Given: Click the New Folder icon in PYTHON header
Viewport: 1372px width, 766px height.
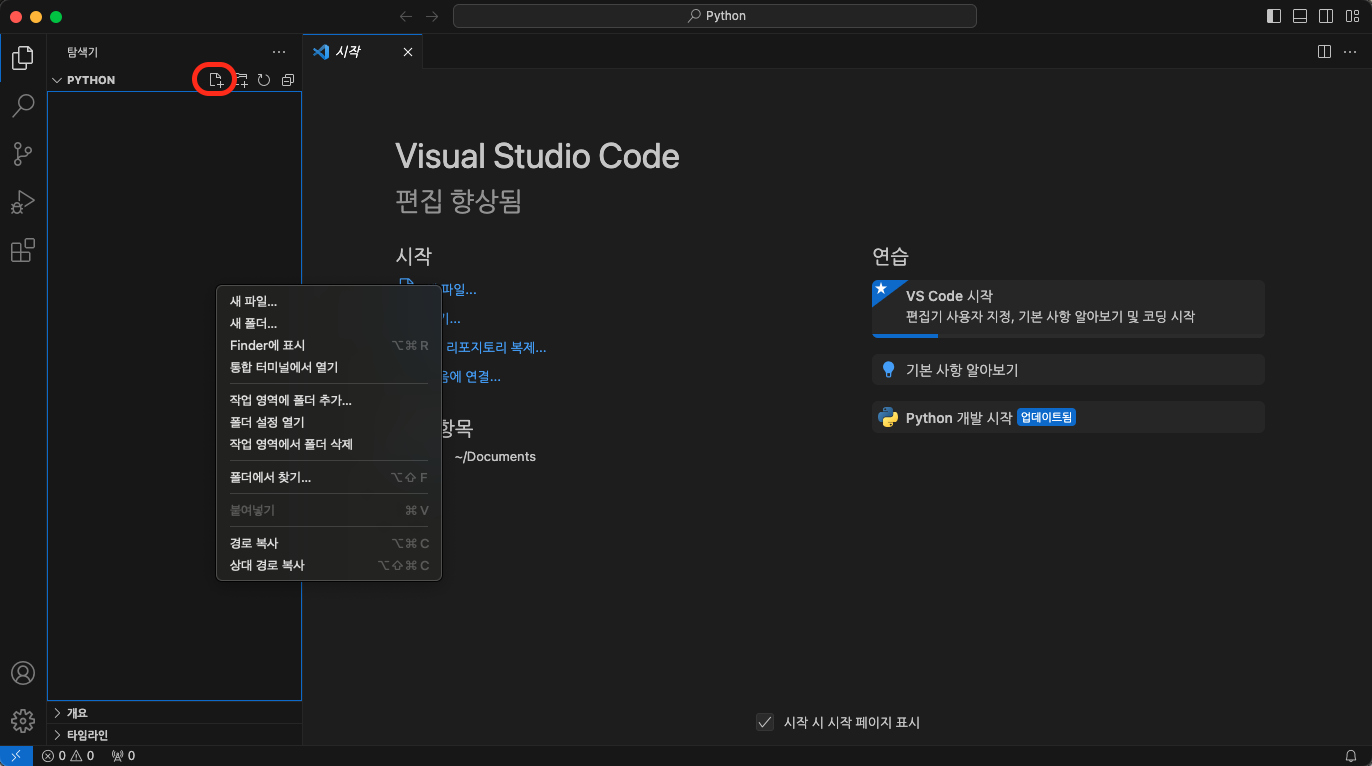Looking at the screenshot, I should click(x=240, y=80).
